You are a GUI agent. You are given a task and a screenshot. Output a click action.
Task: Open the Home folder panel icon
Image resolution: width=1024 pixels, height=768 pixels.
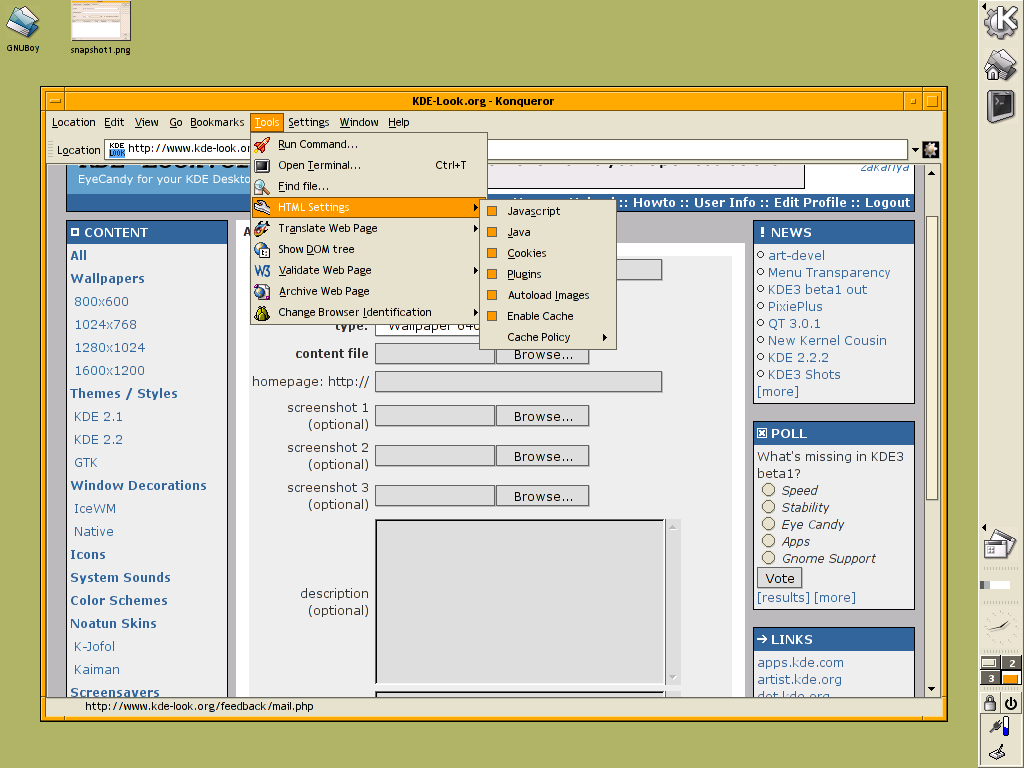click(x=1001, y=65)
